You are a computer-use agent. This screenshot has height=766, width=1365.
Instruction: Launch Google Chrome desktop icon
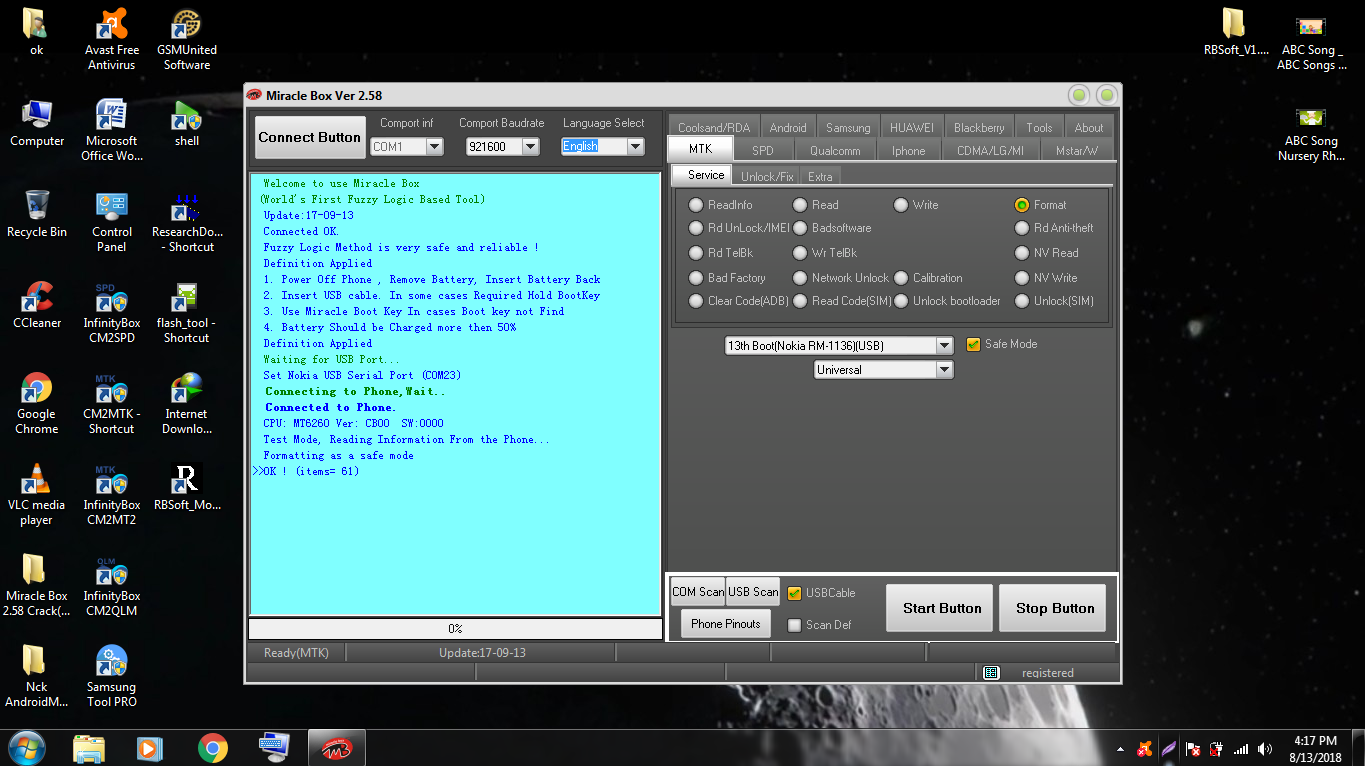37,404
